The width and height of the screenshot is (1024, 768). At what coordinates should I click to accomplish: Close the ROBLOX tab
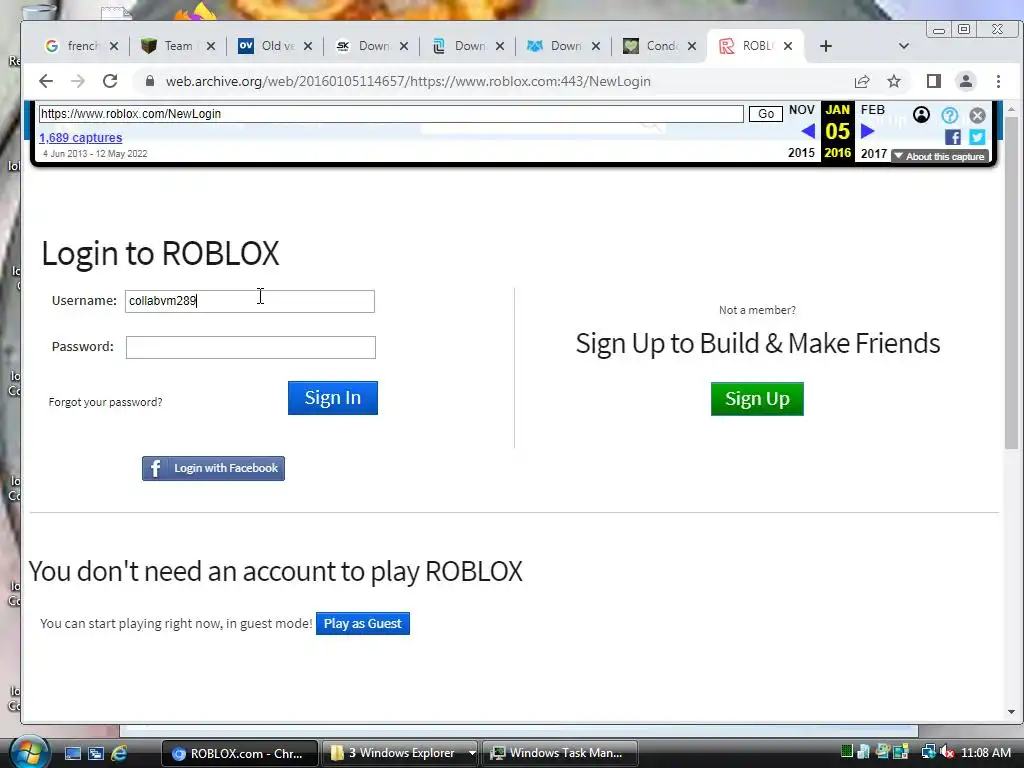tap(788, 46)
